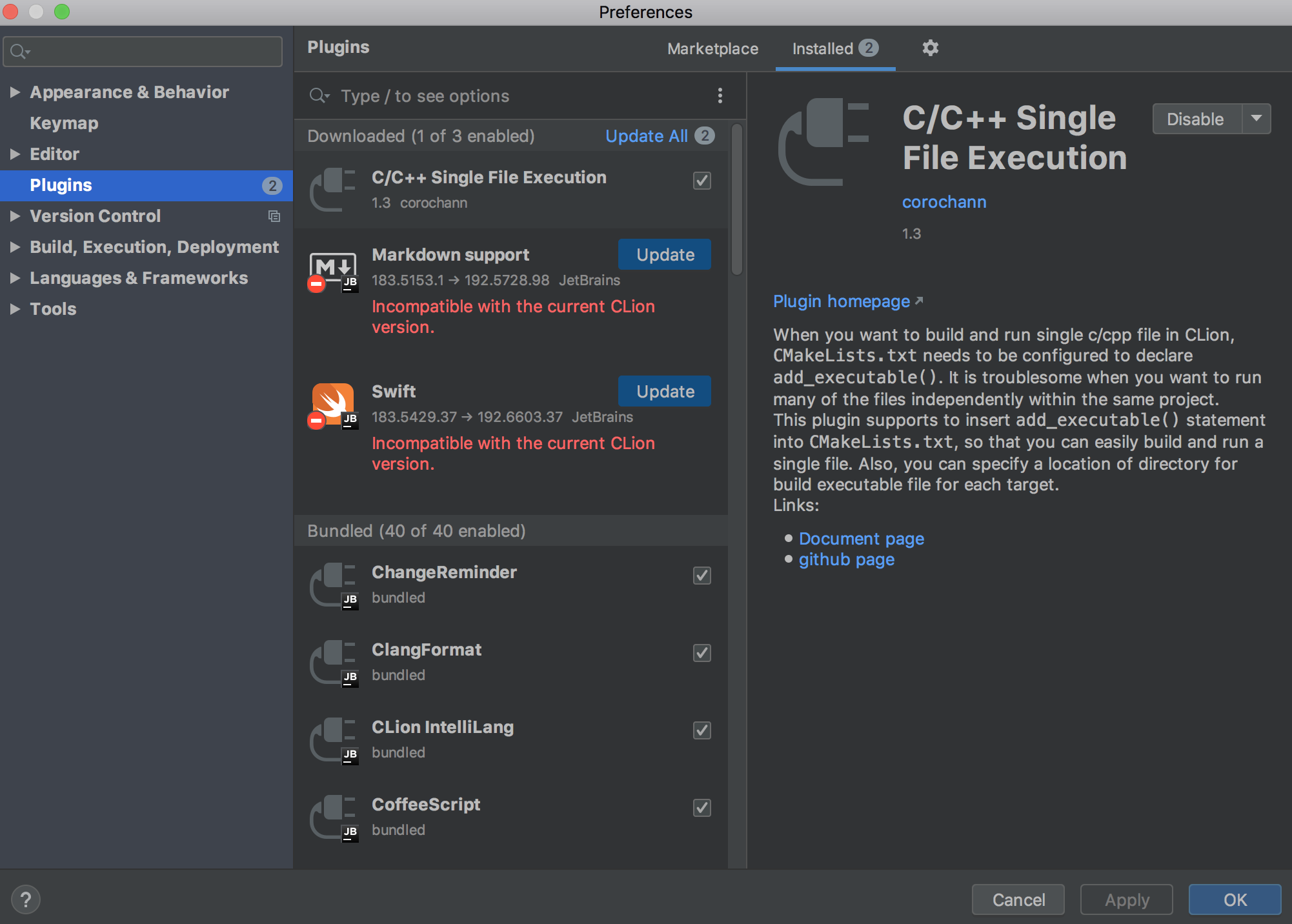
Task: Click the Disable plugin button
Action: coord(1195,119)
